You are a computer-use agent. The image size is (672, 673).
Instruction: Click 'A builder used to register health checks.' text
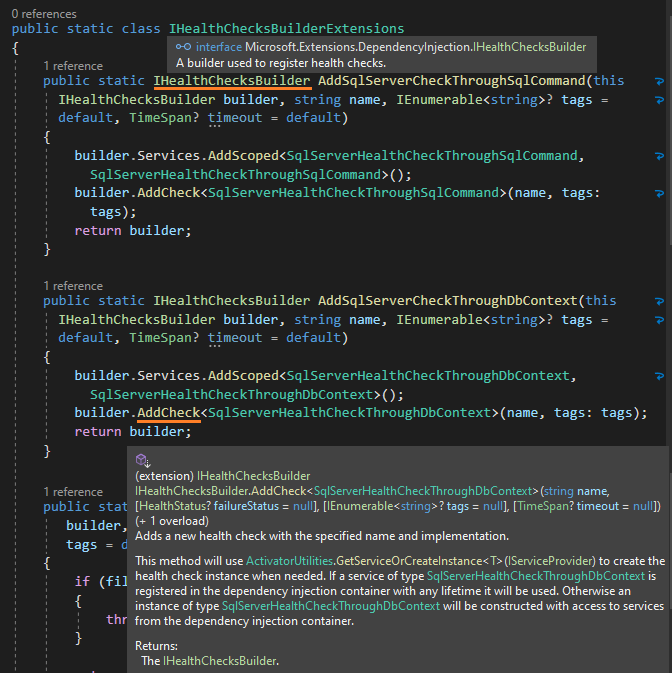pyautogui.click(x=281, y=63)
